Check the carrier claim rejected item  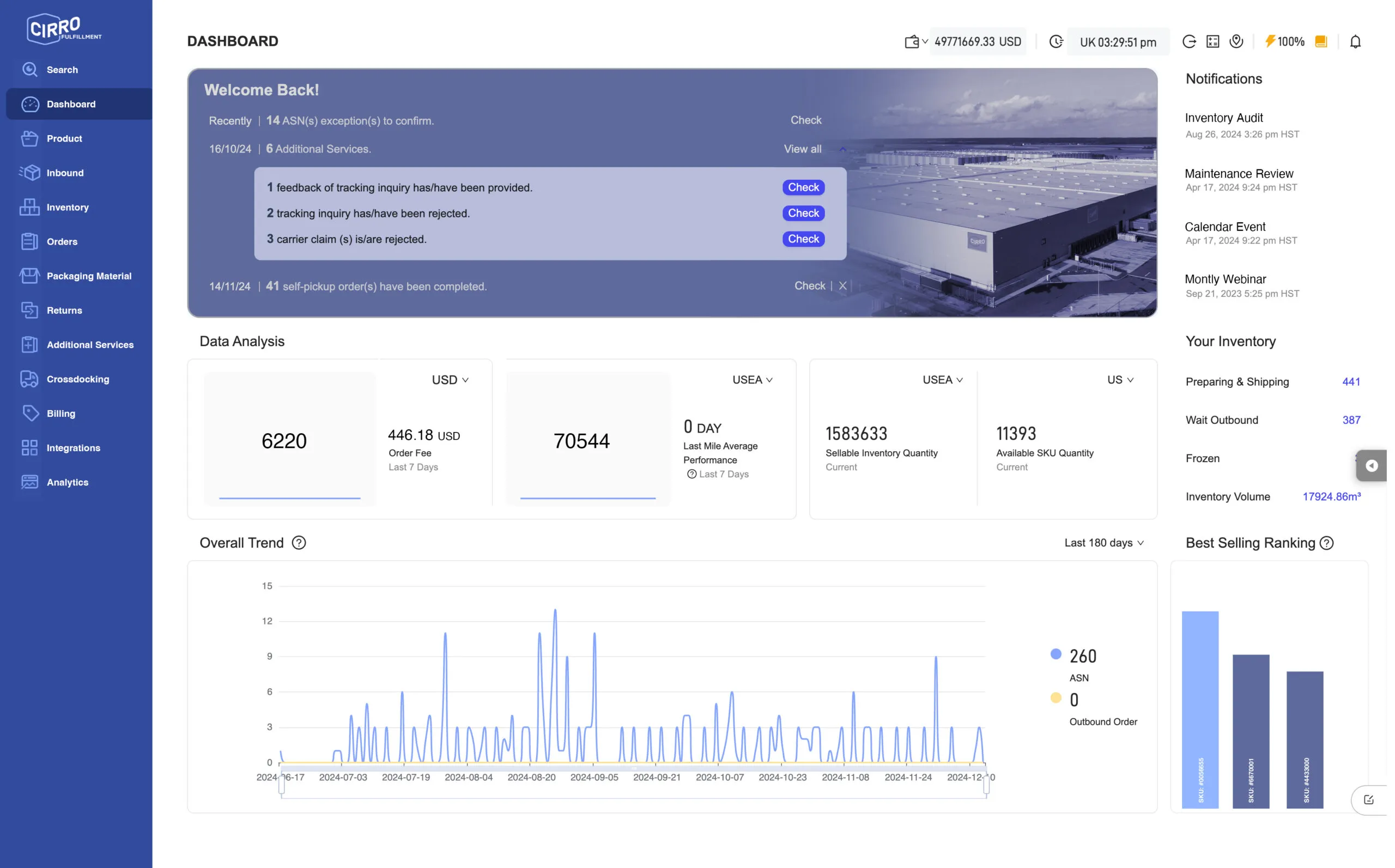(x=803, y=239)
